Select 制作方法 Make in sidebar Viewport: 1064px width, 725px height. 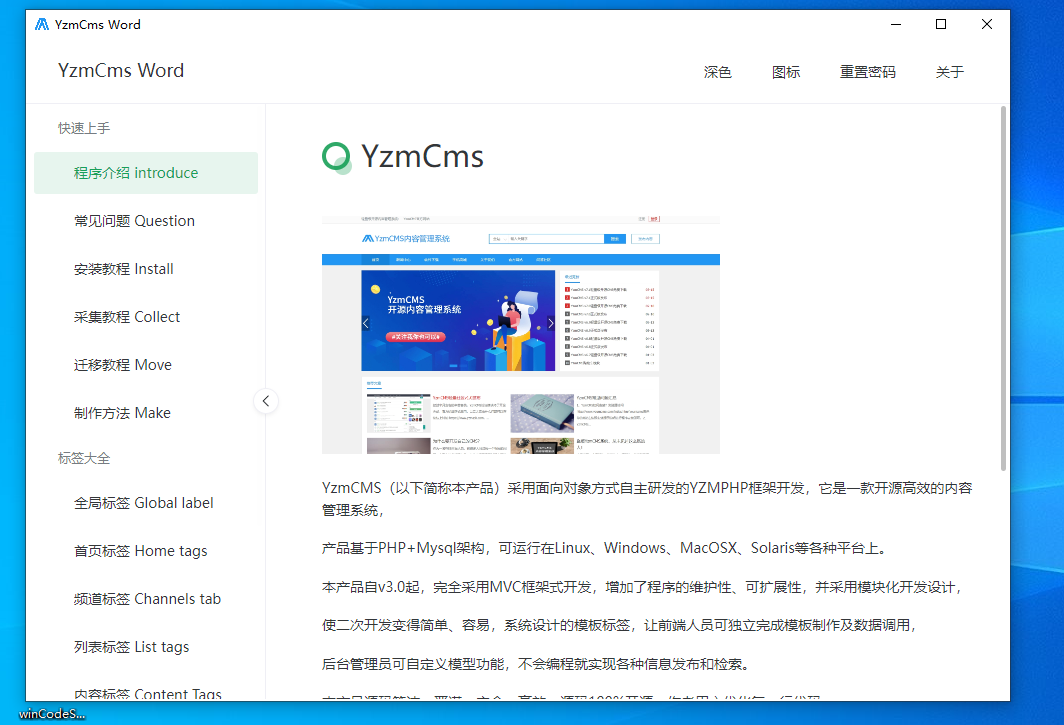[x=122, y=413]
